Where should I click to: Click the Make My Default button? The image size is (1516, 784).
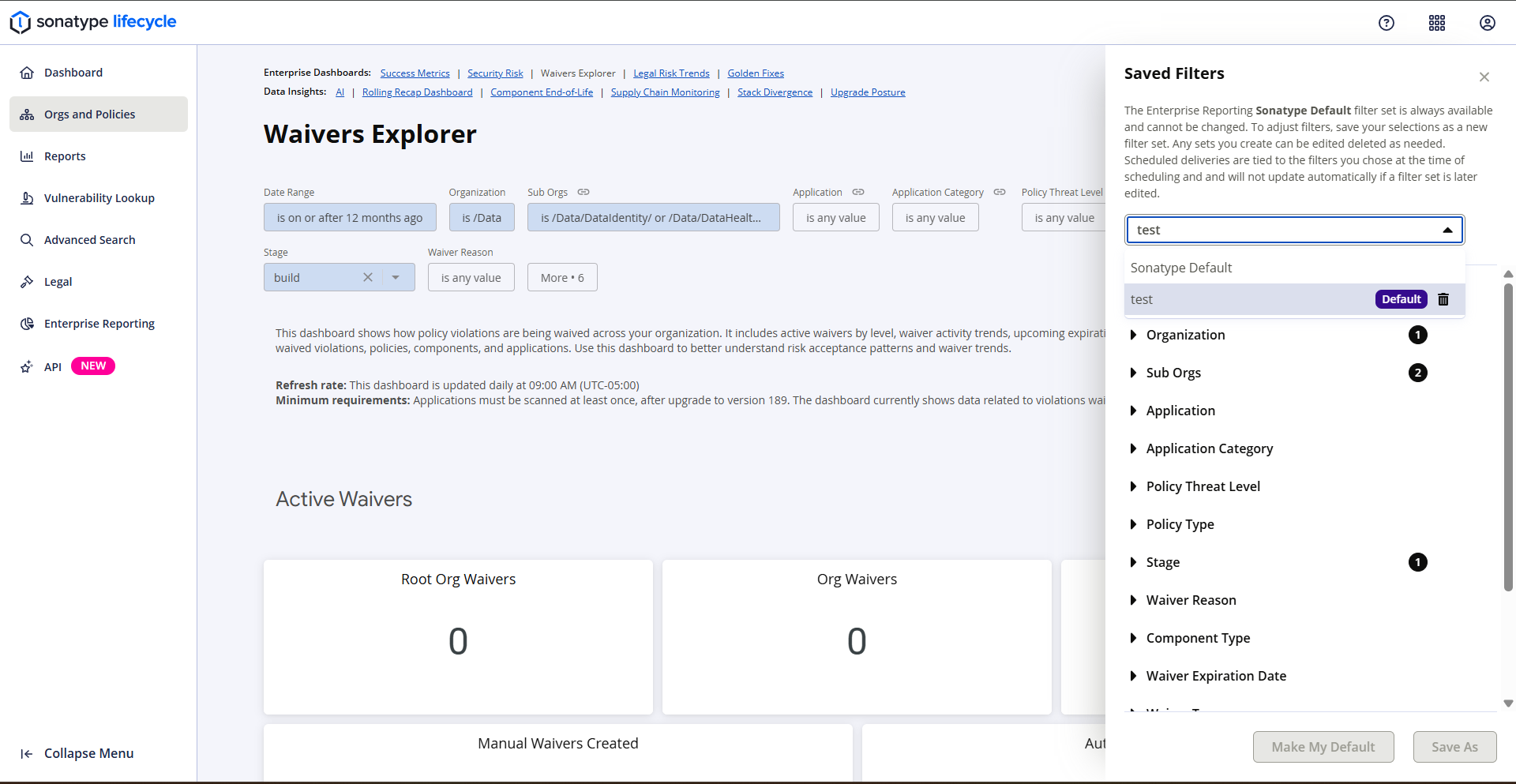[x=1323, y=747]
